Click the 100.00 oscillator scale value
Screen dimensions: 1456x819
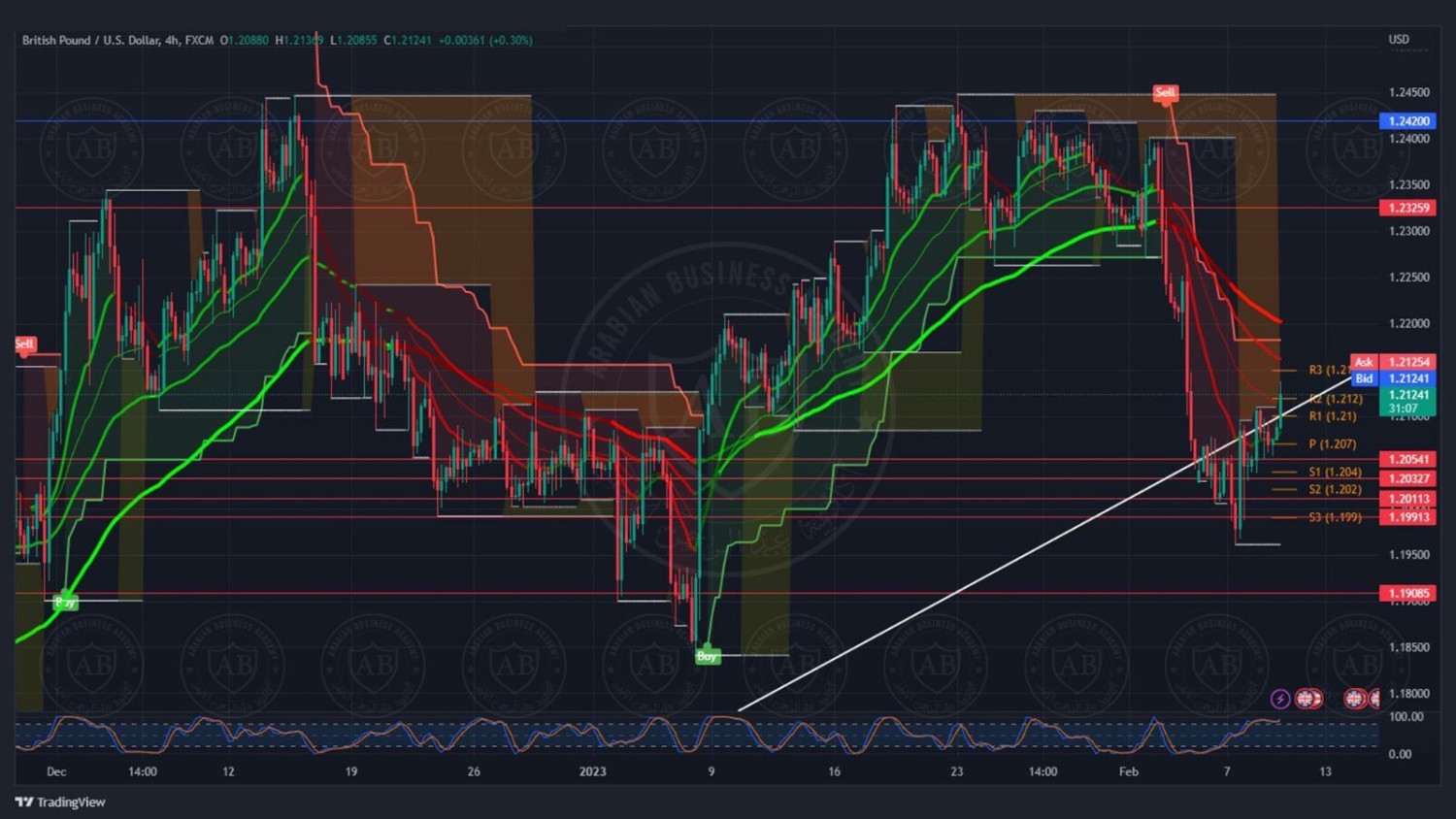1406,716
